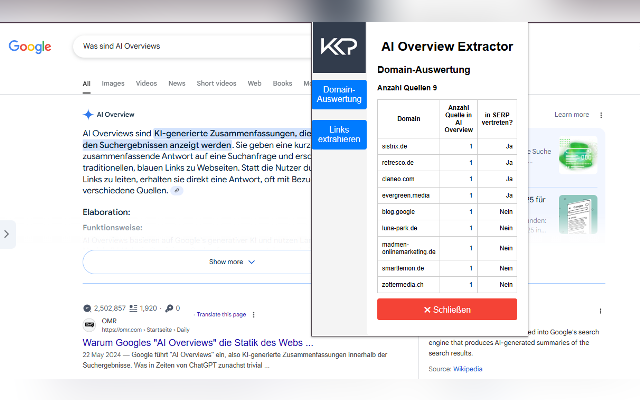Click the Google logo
640x400 pixels.
[30, 47]
